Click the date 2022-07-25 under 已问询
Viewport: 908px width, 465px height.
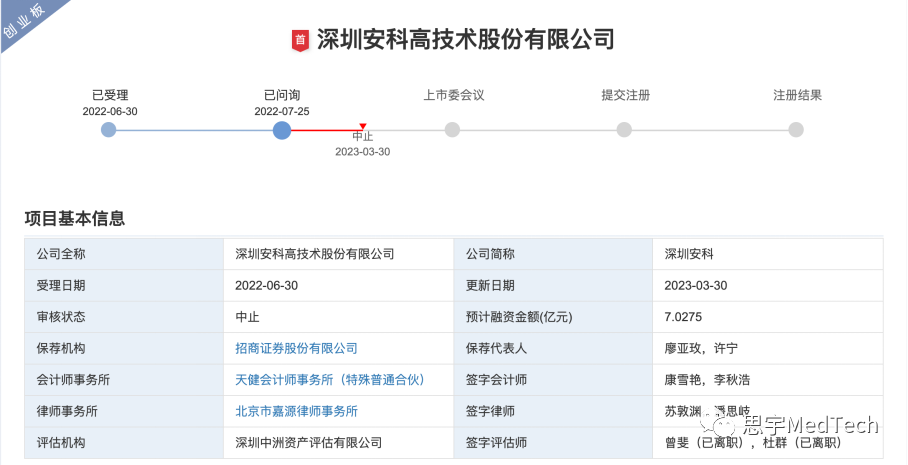(x=282, y=112)
